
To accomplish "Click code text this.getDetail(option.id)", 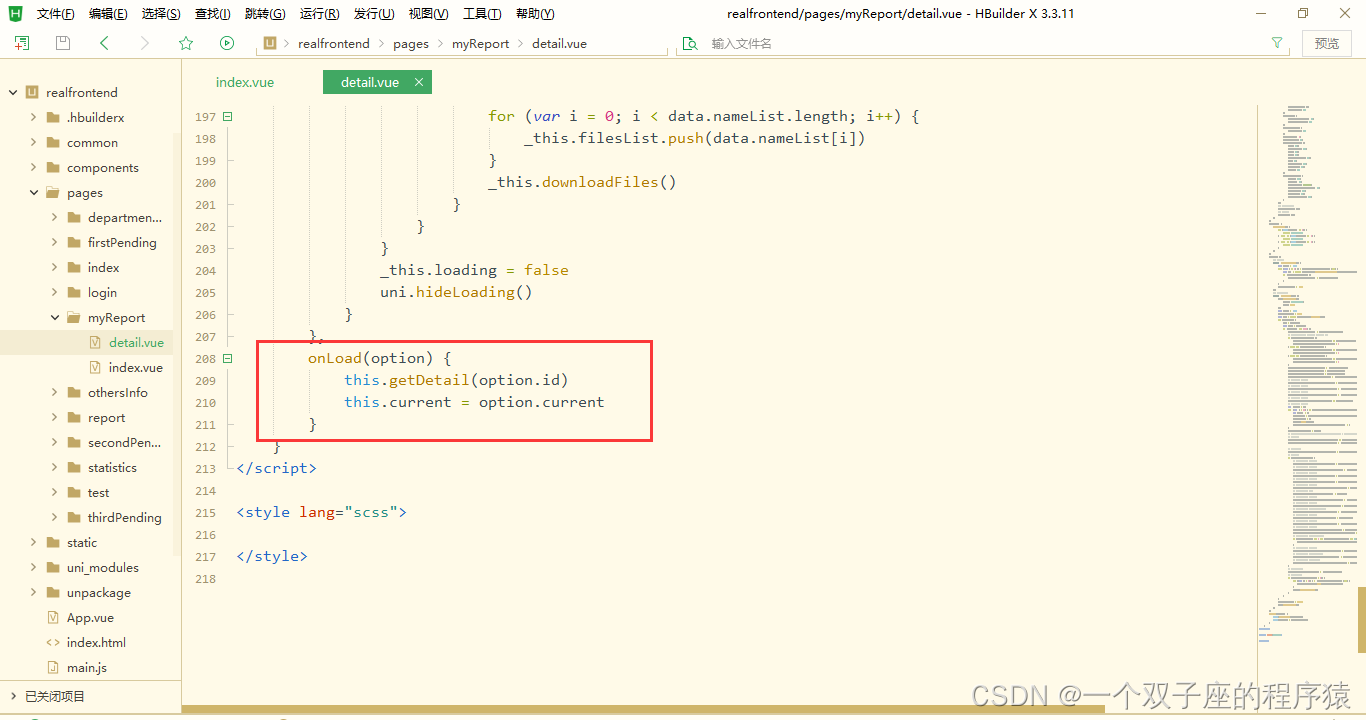I will tap(456, 380).
